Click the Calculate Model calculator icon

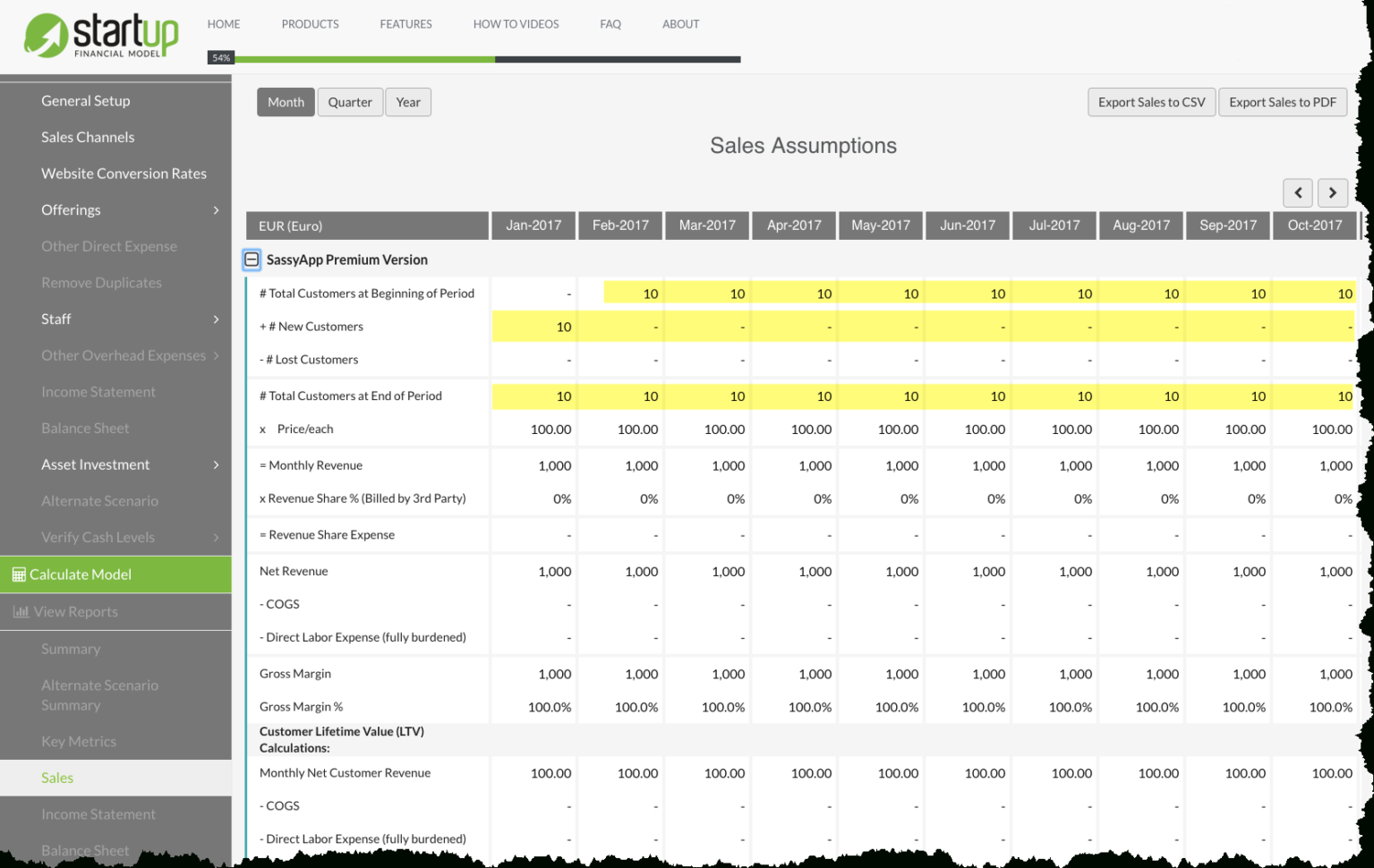click(x=19, y=574)
